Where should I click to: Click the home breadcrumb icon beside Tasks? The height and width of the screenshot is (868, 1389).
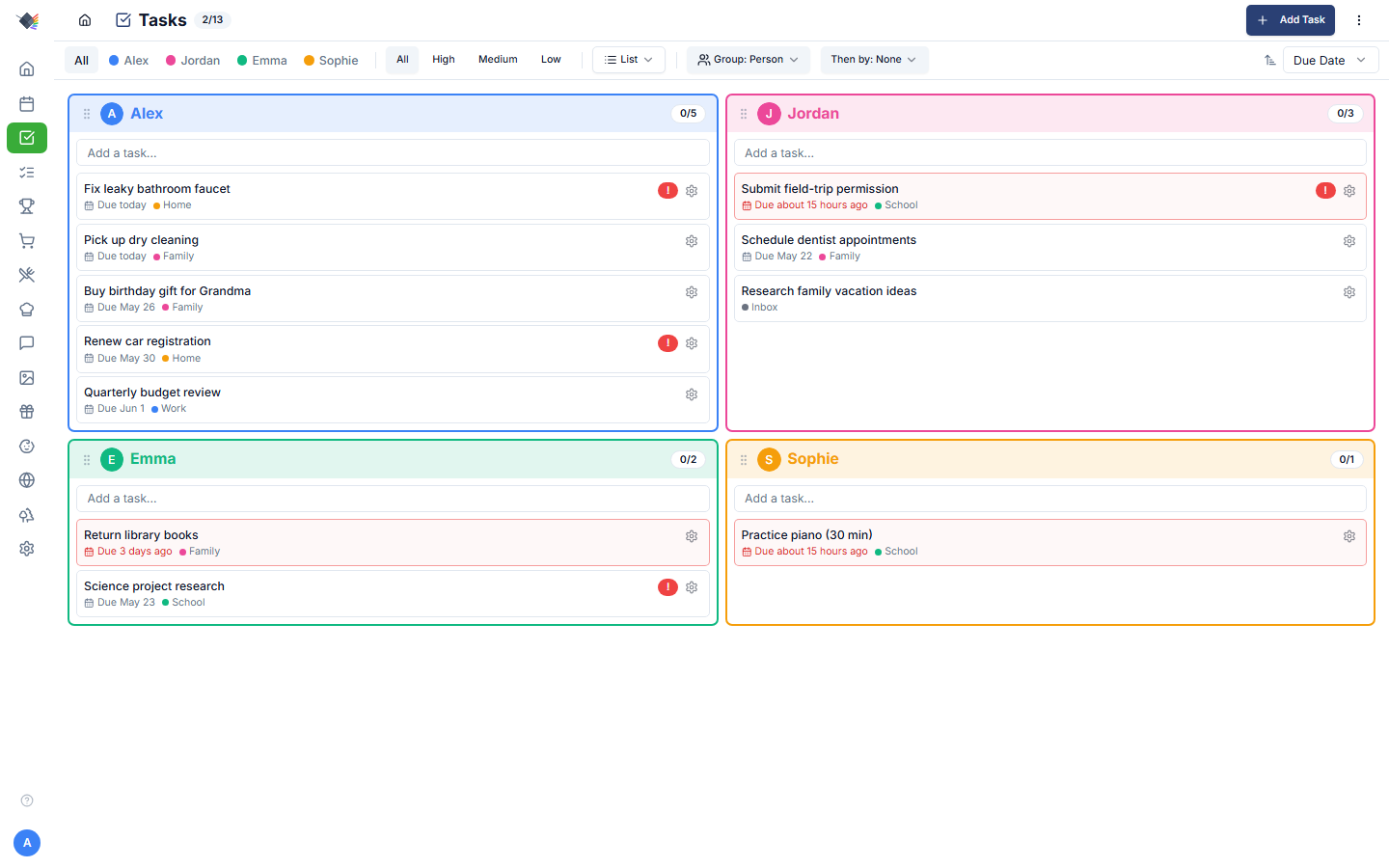coord(85,20)
